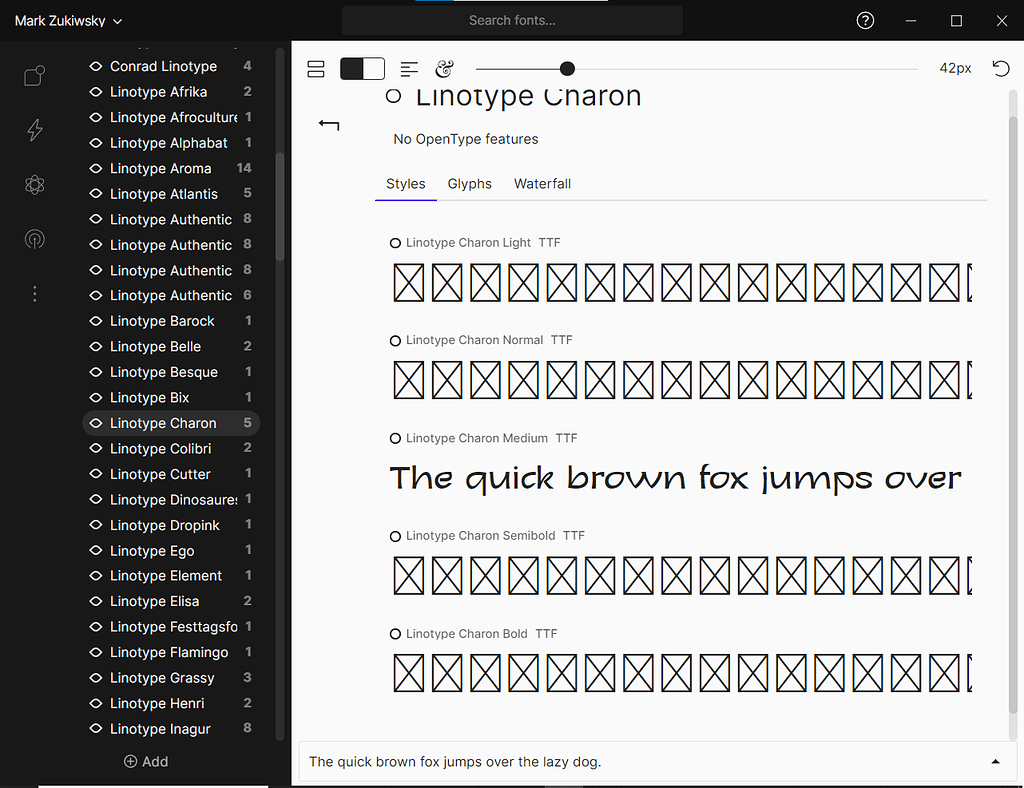
Task: Click the atom-shaped icon in the sidebar rail
Action: pyautogui.click(x=34, y=185)
